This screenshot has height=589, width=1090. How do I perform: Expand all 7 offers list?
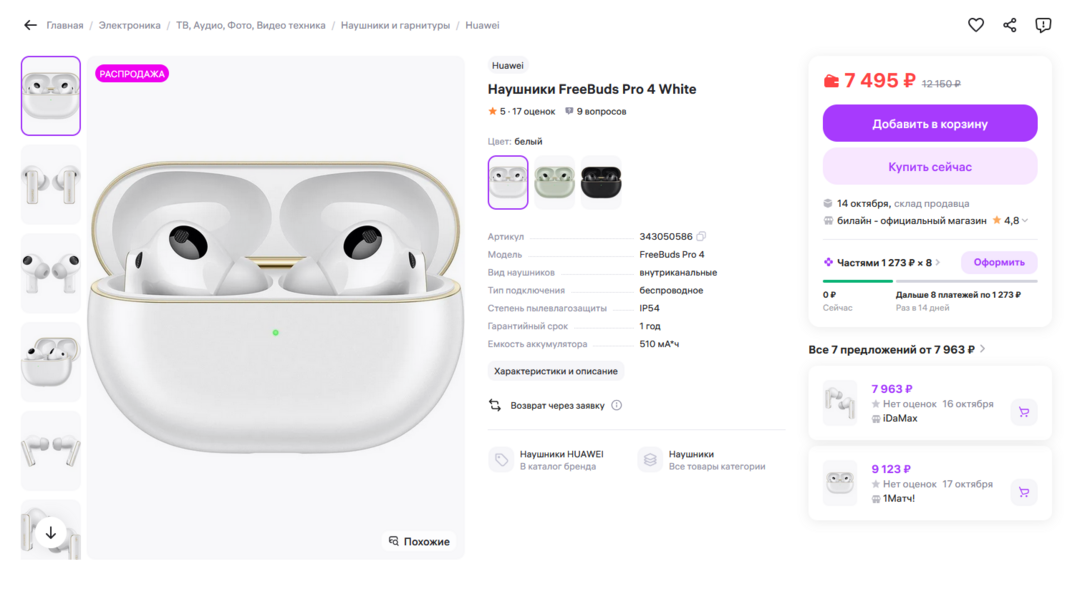coord(983,349)
